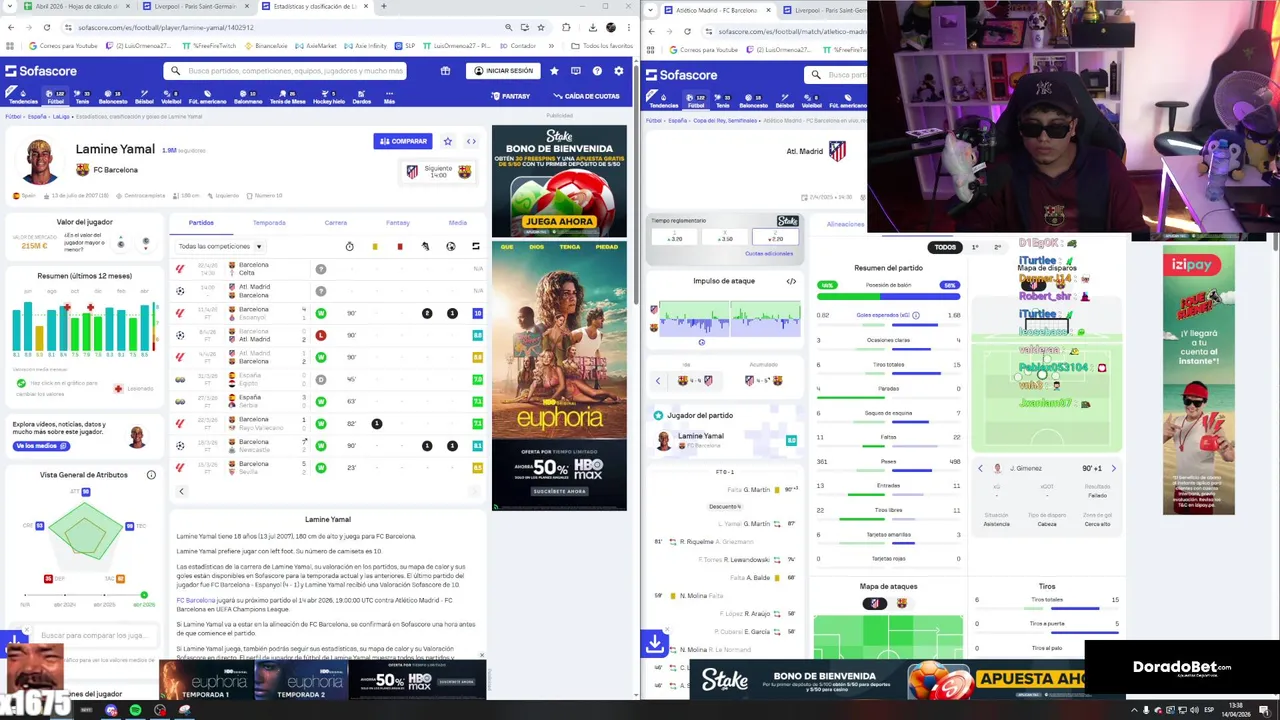Expand Todas las competiciones dropdown
Viewport: 1280px width, 720px height.
pos(220,246)
